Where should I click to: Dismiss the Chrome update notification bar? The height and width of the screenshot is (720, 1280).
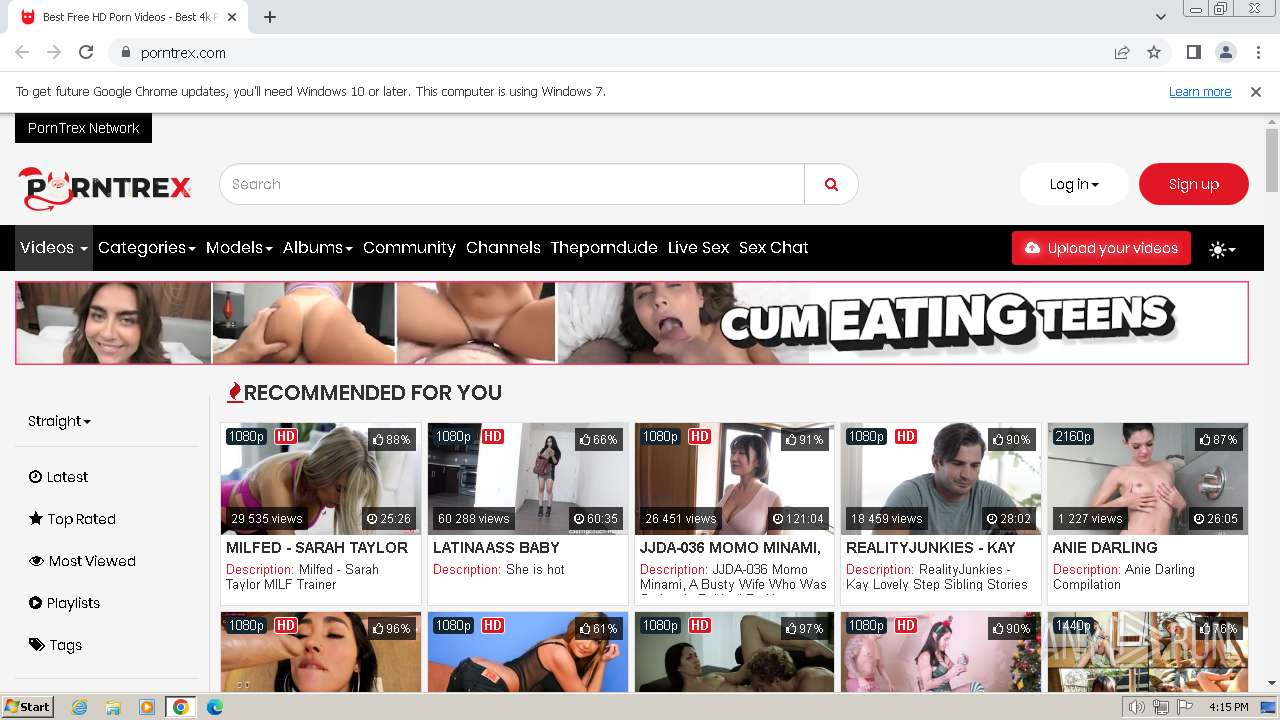[x=1256, y=92]
